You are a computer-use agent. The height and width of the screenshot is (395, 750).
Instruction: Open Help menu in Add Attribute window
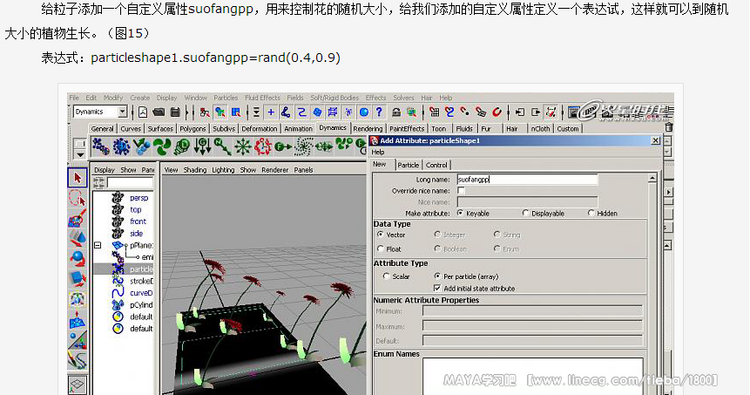pyautogui.click(x=378, y=152)
